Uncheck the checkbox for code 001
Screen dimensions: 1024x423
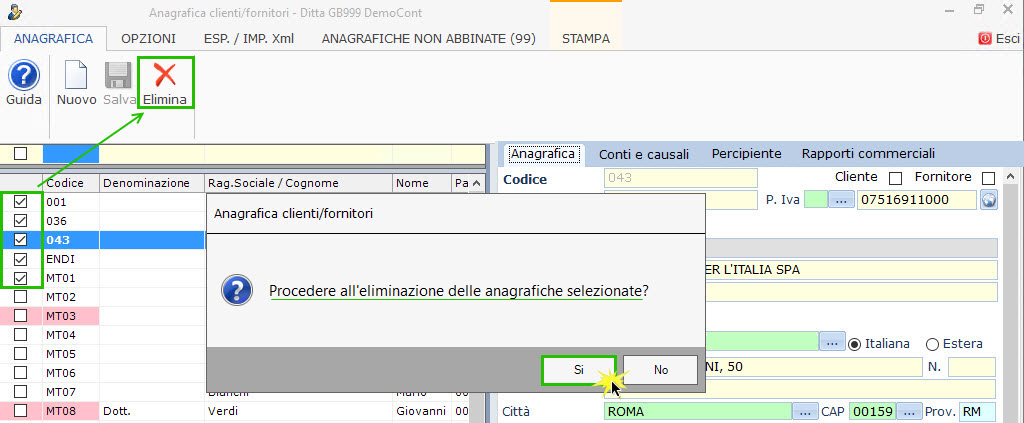tap(21, 201)
